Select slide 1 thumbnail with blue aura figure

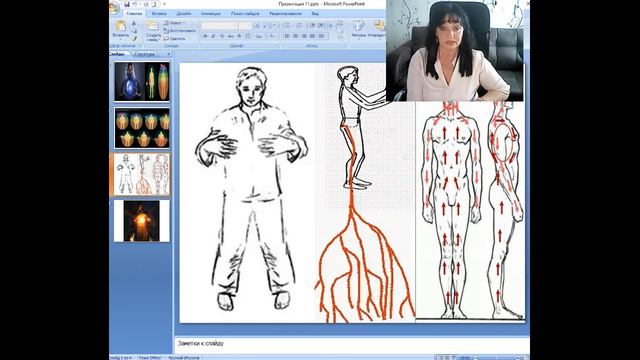142,81
